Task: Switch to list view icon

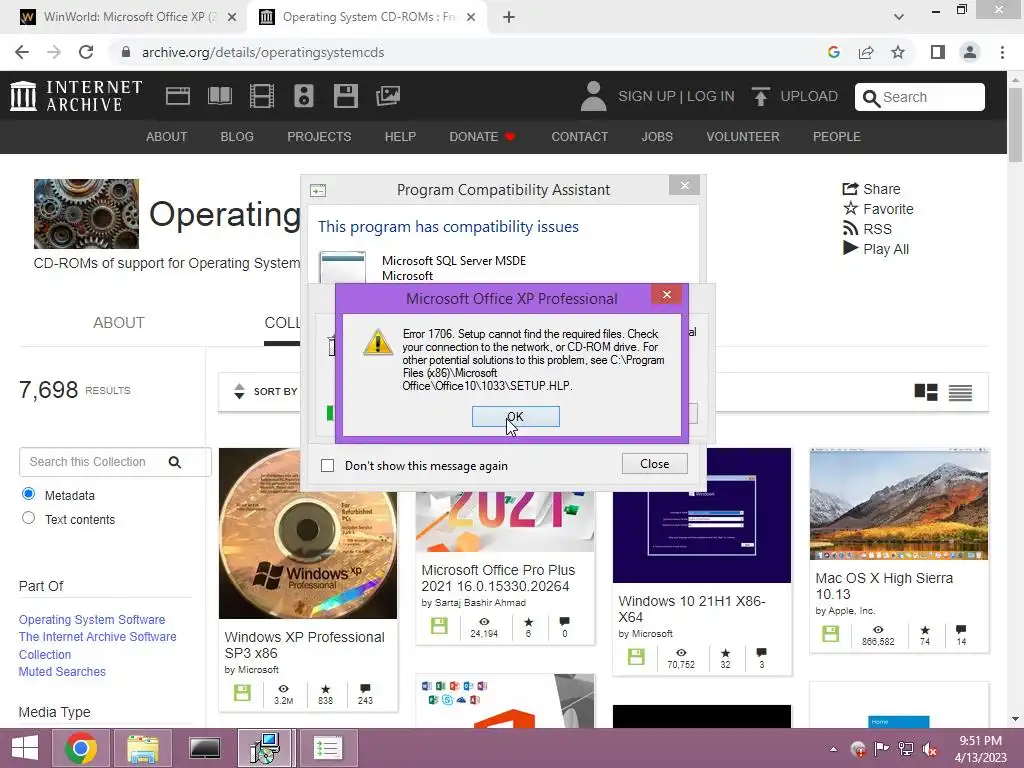Action: [x=960, y=392]
